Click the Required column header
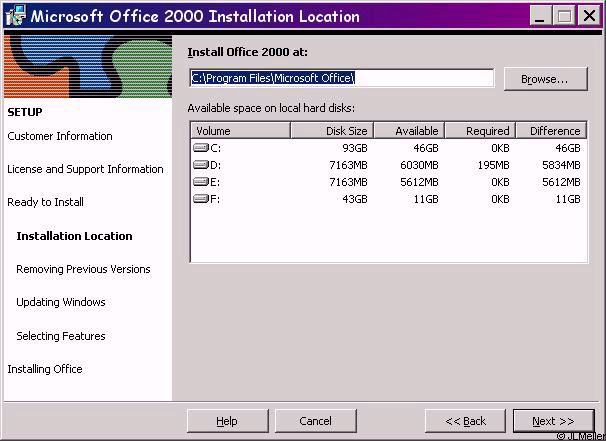Screen dimensions: 606x441 click(x=480, y=131)
